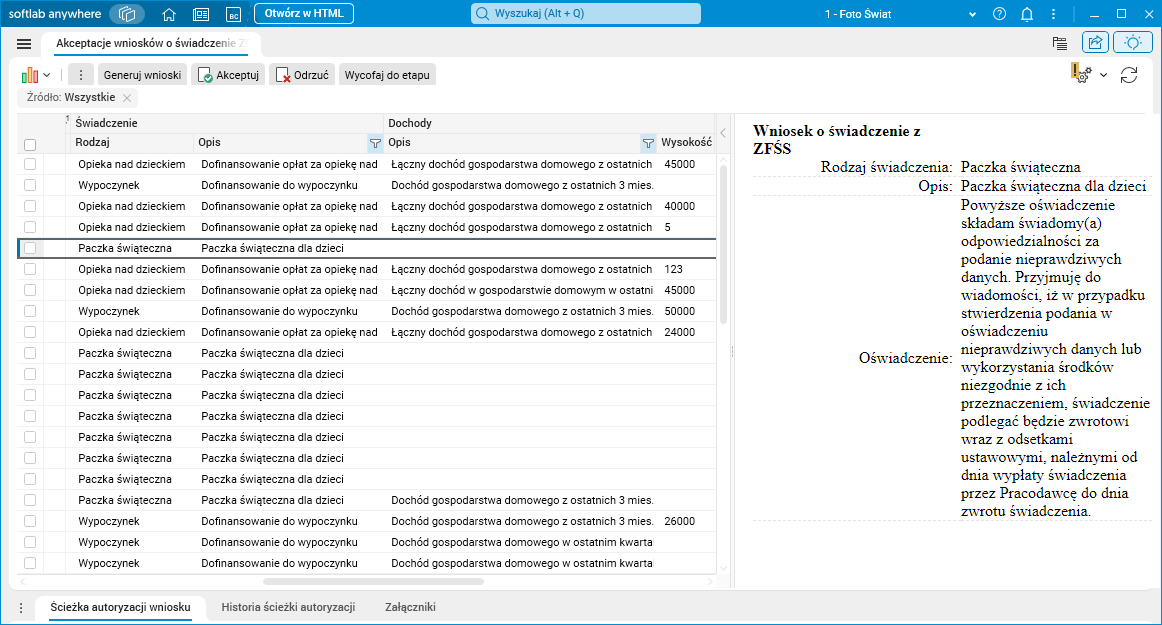Open notifications bell

click(x=1026, y=14)
